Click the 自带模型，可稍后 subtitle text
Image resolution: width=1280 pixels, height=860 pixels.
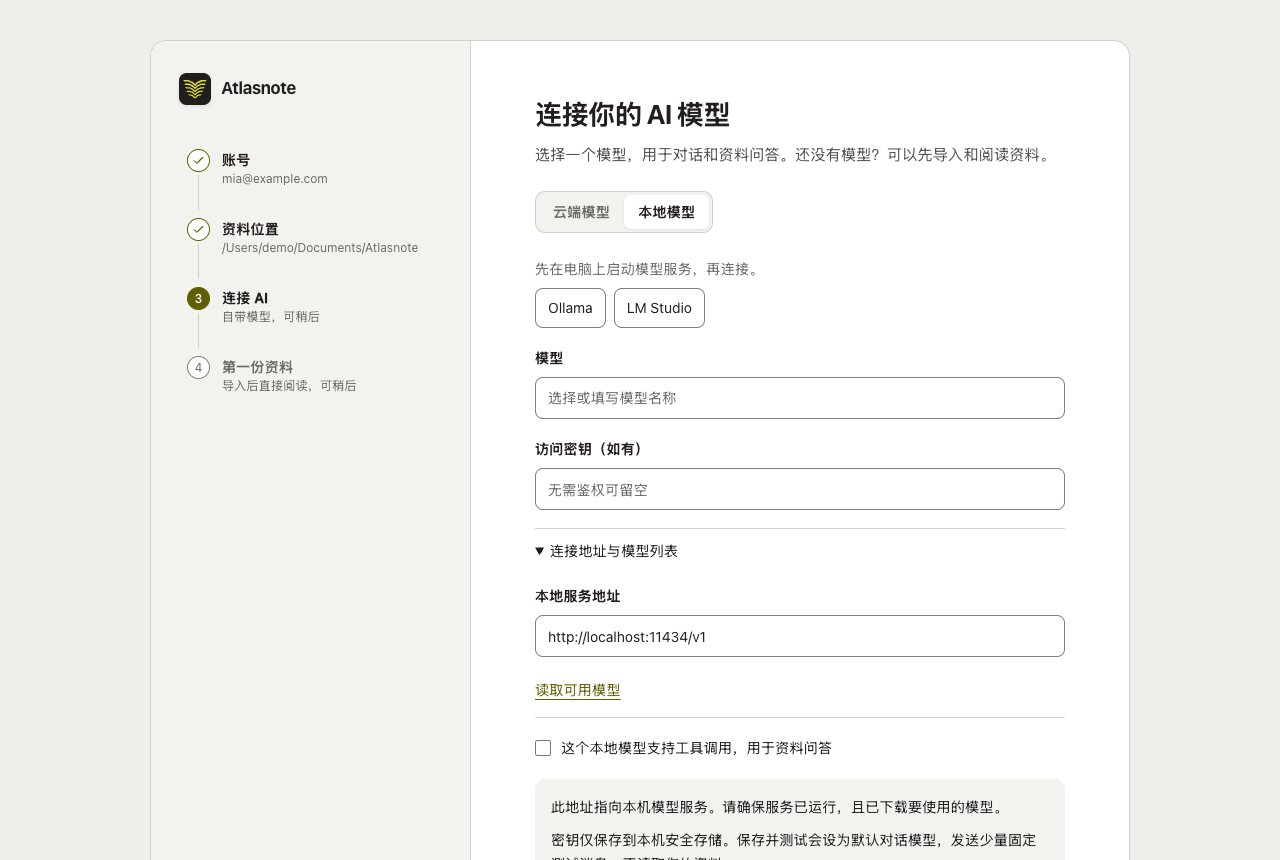pos(271,317)
